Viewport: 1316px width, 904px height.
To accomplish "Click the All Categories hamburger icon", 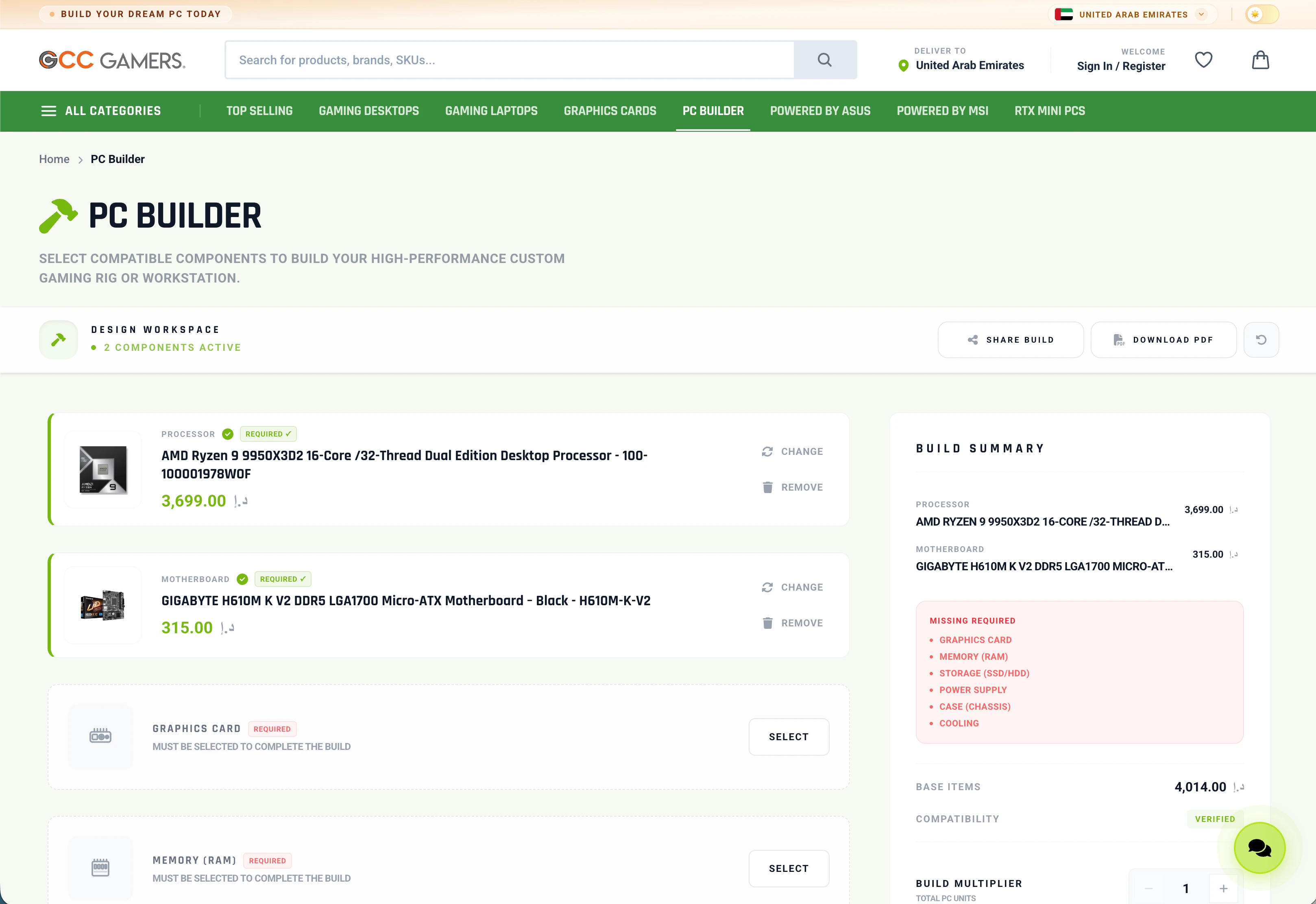I will point(49,111).
